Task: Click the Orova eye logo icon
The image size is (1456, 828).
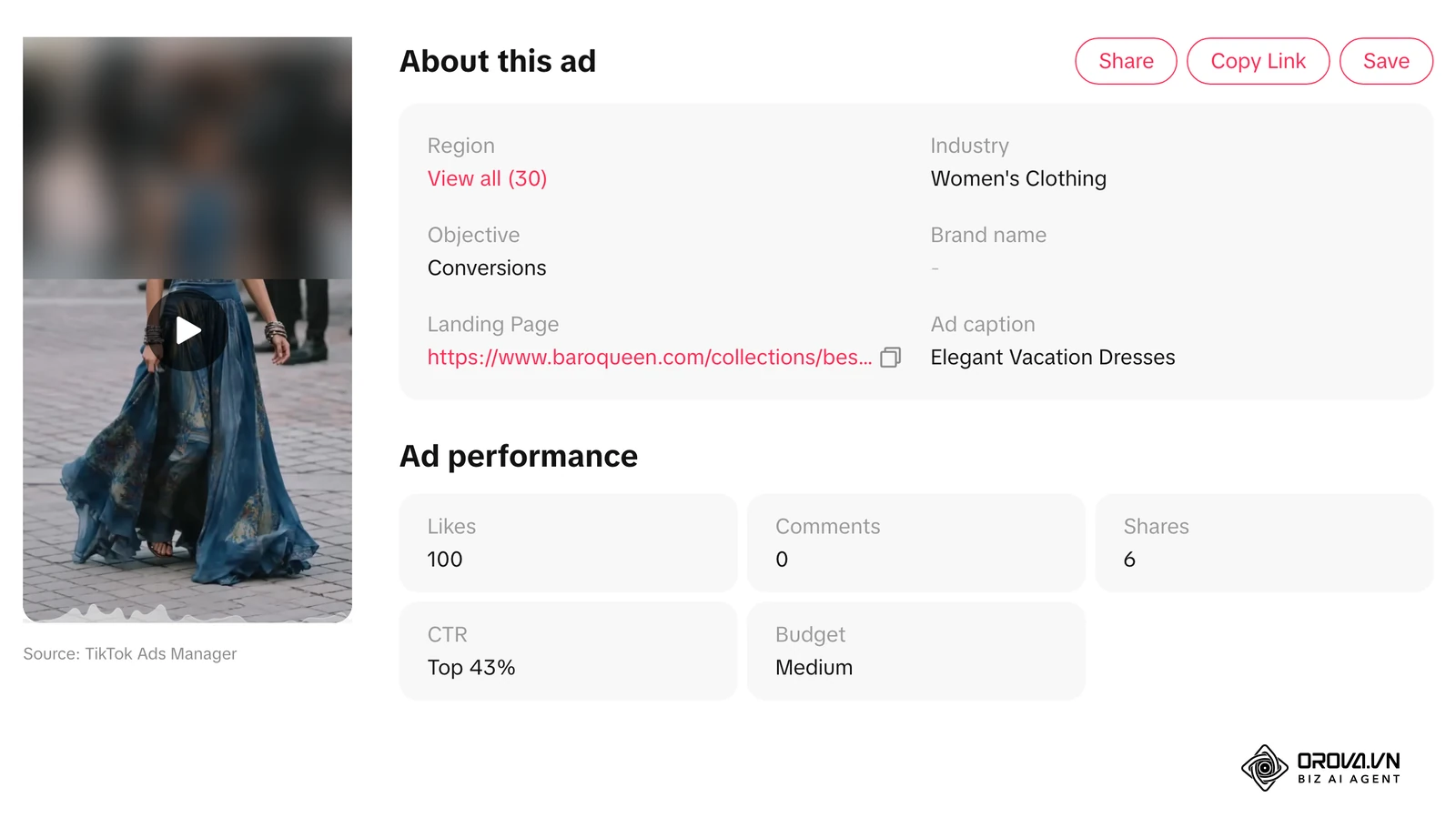Action: (x=1265, y=768)
